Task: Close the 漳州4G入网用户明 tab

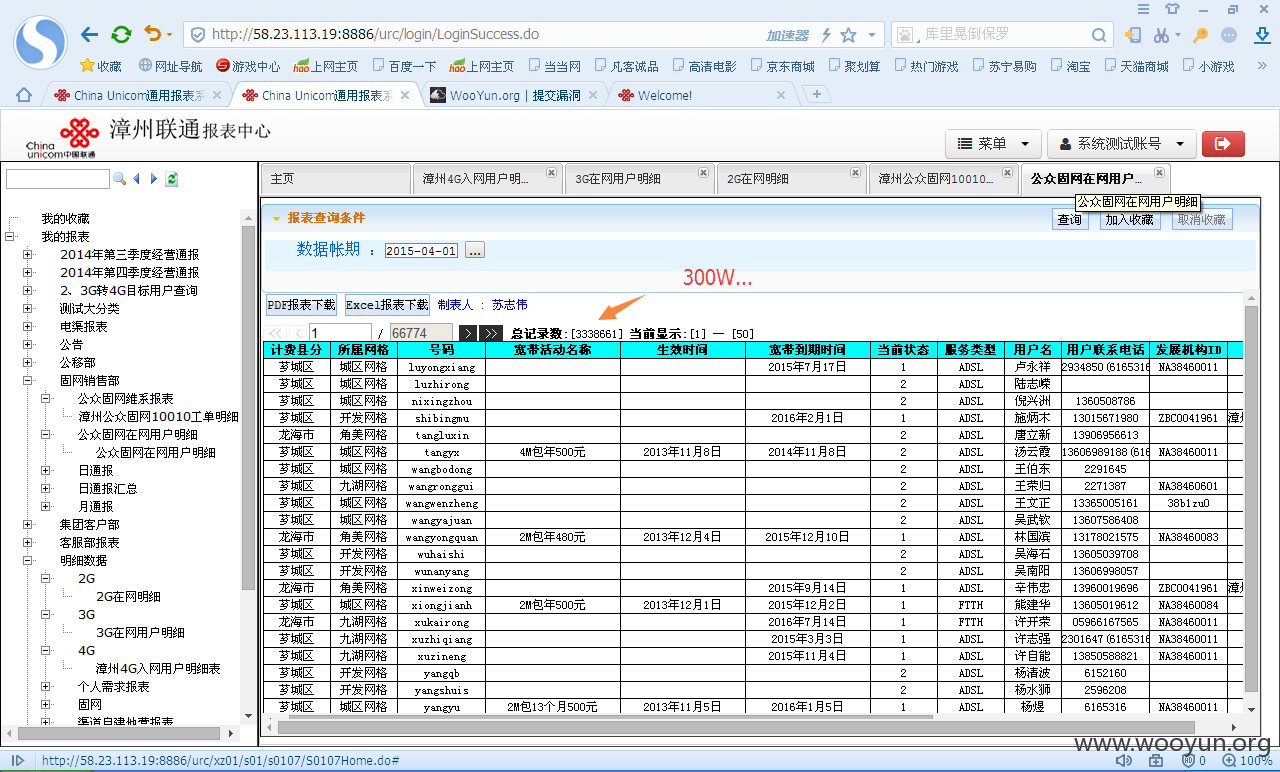Action: [551, 173]
